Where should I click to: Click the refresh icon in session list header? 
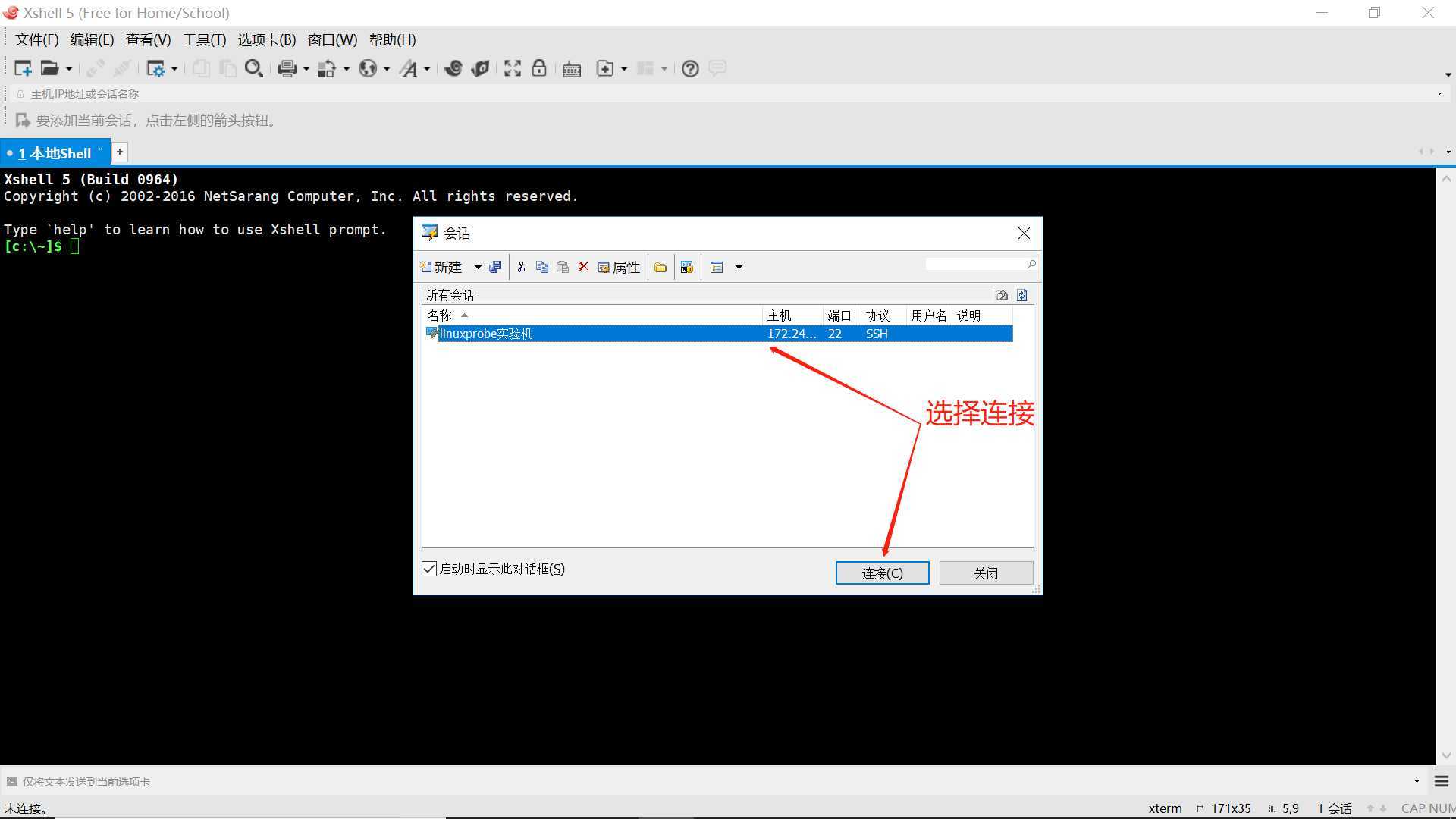coord(1022,295)
